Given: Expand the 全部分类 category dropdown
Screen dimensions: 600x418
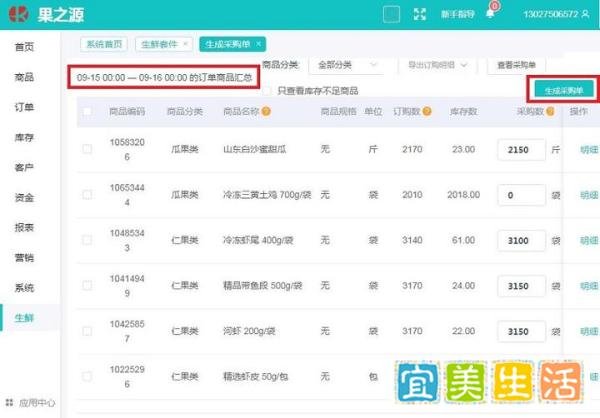Looking at the screenshot, I should click(346, 65).
